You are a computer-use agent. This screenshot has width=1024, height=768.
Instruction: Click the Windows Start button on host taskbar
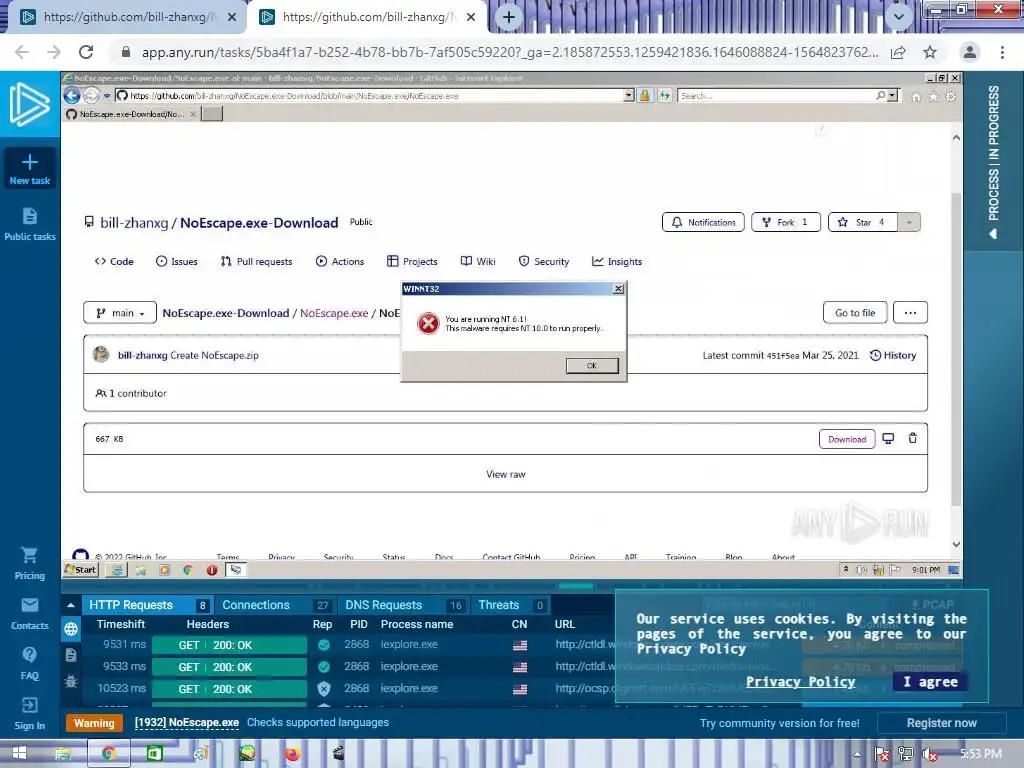[20, 753]
